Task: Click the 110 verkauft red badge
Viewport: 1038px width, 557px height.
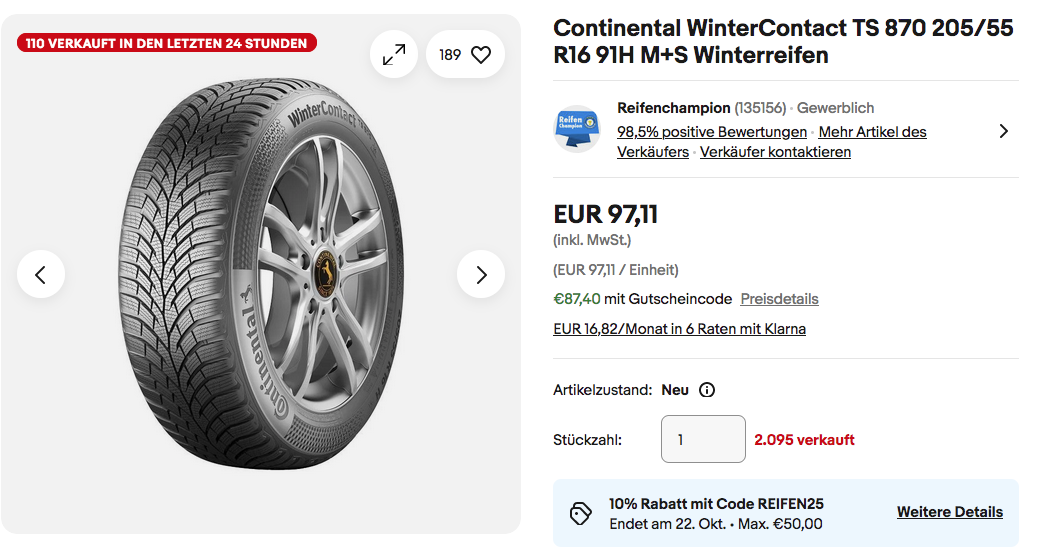Action: pyautogui.click(x=167, y=42)
